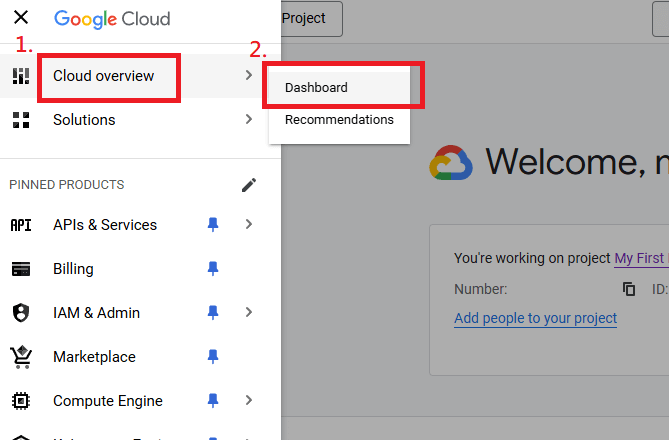
Task: Click Add people to your project link
Action: click(x=535, y=318)
